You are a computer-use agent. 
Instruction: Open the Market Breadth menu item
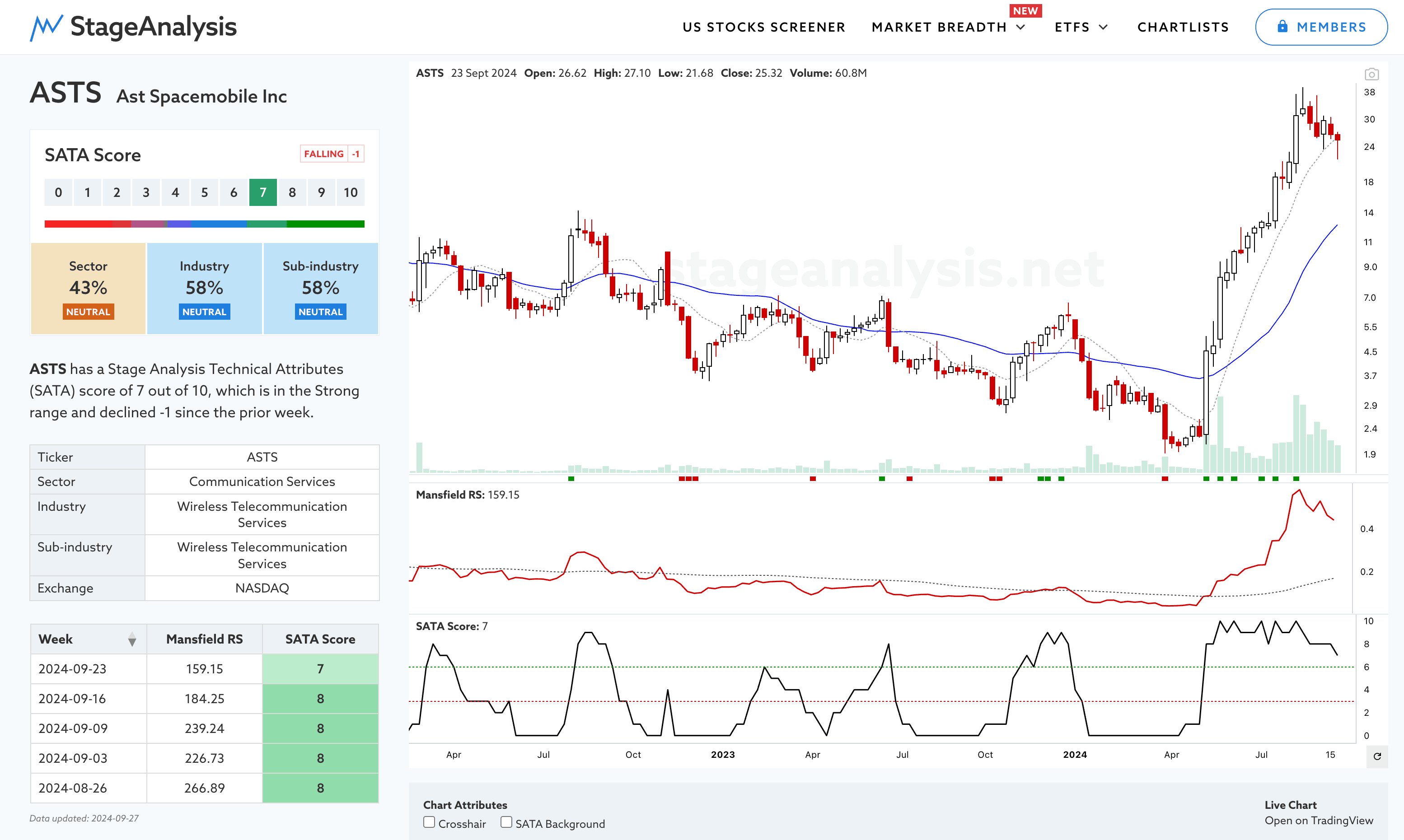[x=939, y=27]
